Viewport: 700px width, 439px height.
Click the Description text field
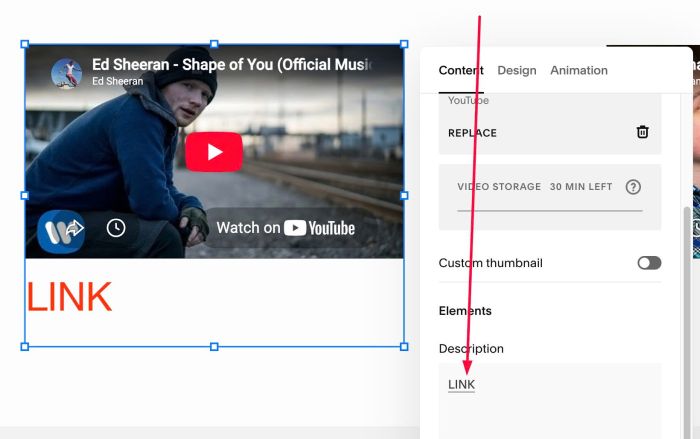(x=550, y=401)
